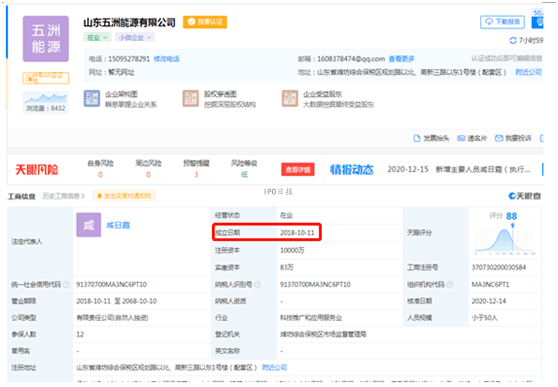Click the 递名片 card icon
The image size is (558, 387).
(x=461, y=138)
